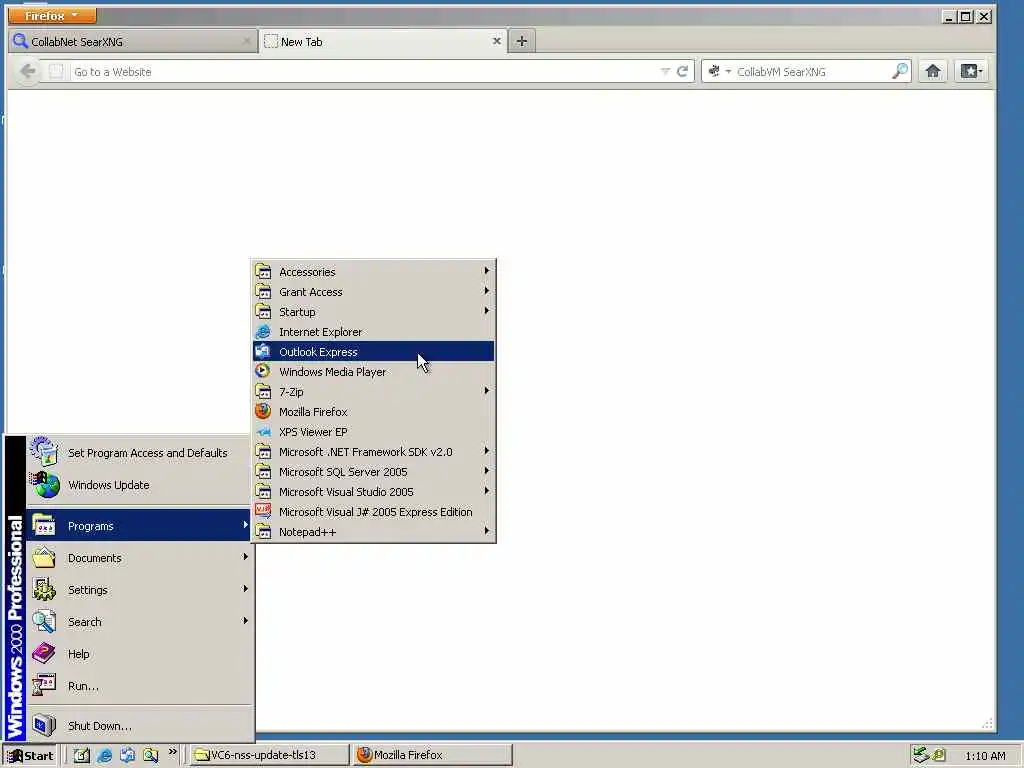This screenshot has height=768, width=1024.
Task: Open the address bar history dropdown arrow
Action: point(665,72)
